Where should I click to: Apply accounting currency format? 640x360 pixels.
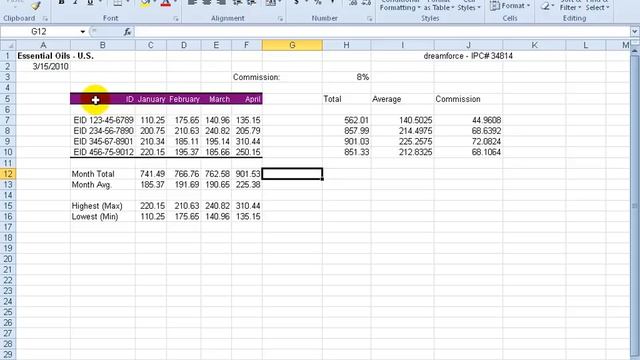coord(296,3)
